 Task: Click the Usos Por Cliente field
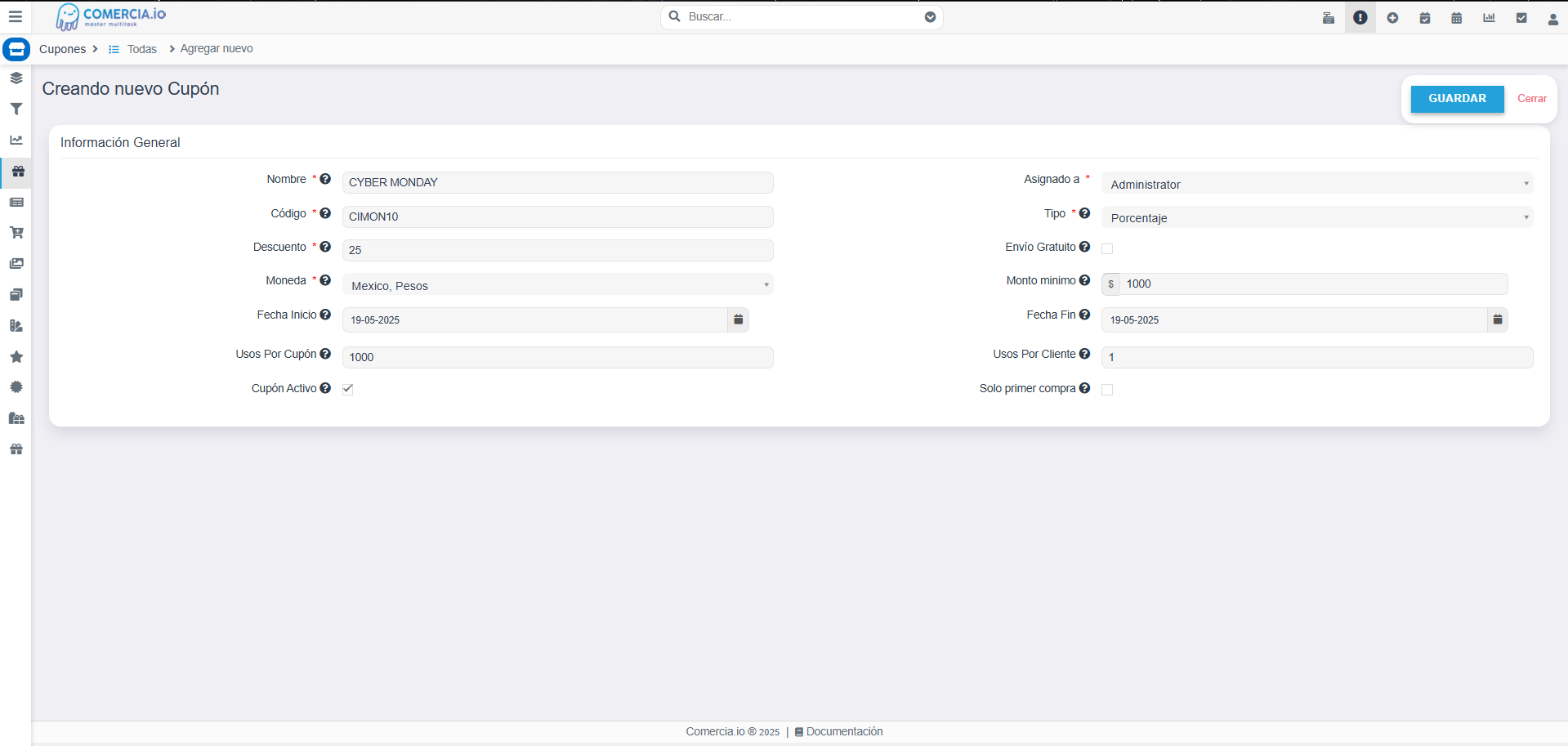1317,357
